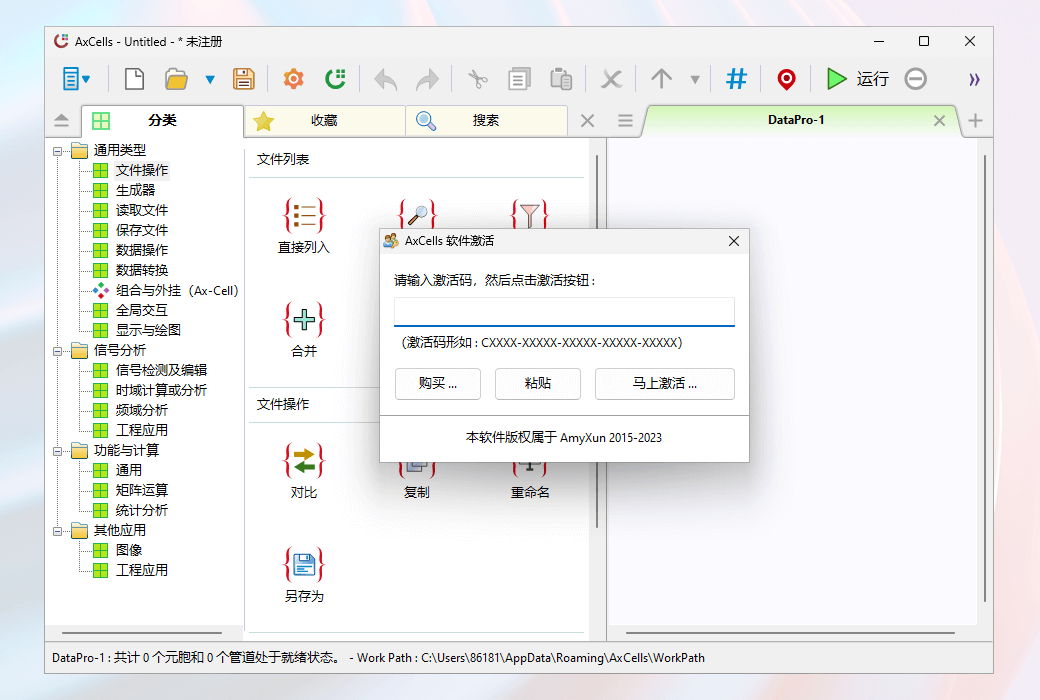Click the scissors cut icon
Image resolution: width=1040 pixels, height=700 pixels.
(x=477, y=79)
